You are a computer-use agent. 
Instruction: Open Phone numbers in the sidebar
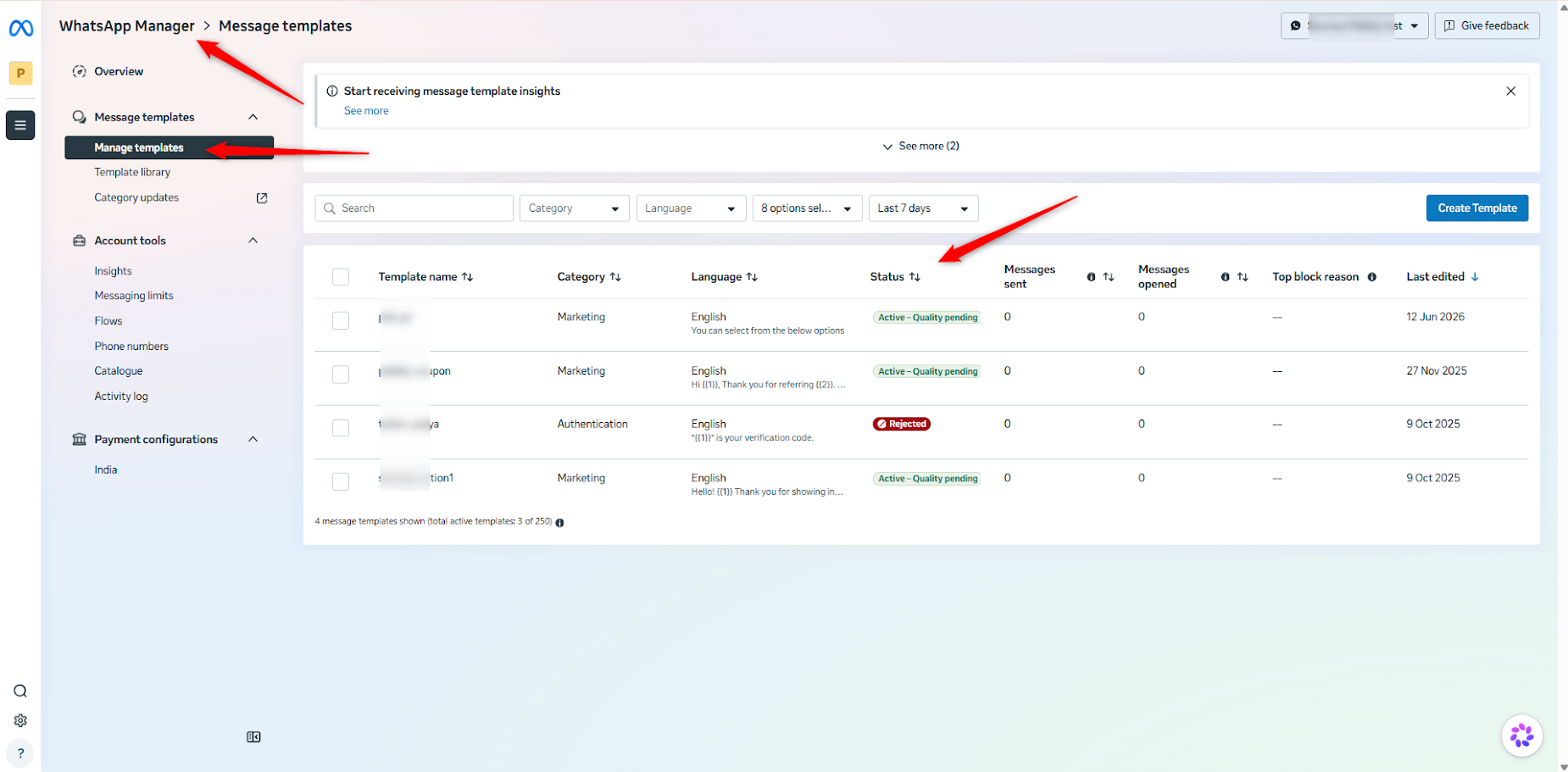point(131,347)
